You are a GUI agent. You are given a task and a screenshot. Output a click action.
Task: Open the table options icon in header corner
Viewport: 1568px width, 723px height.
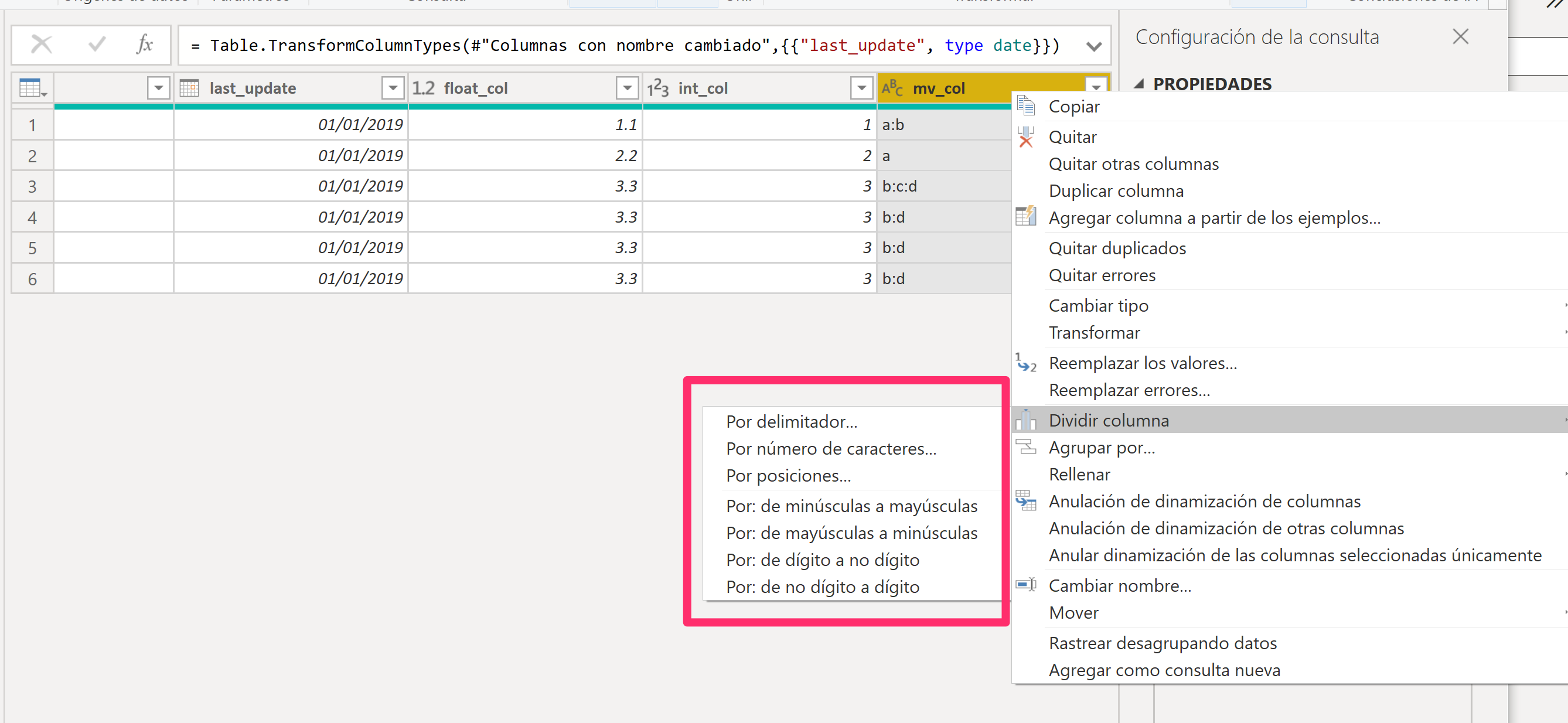tap(33, 88)
